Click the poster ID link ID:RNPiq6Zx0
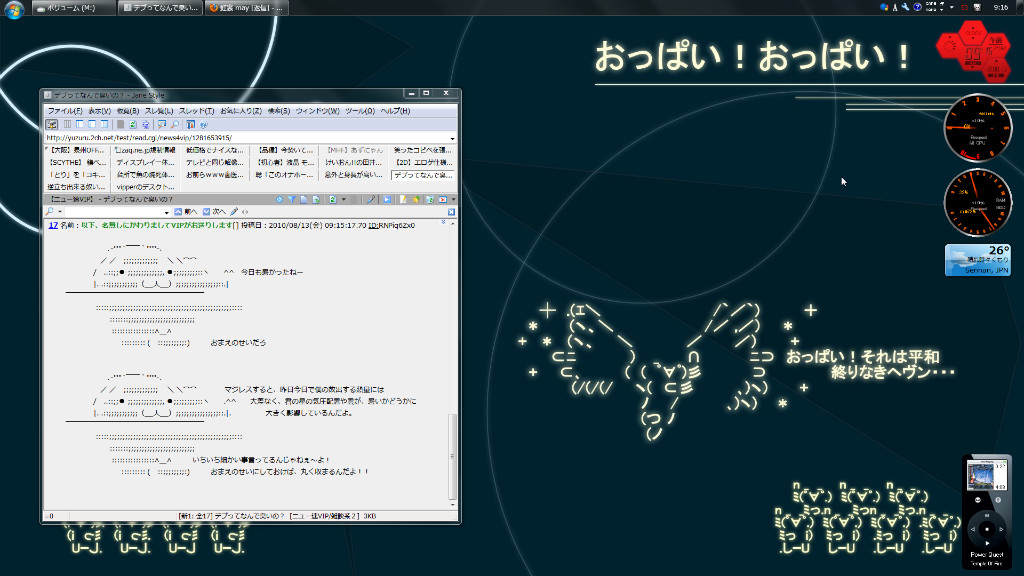 (391, 225)
